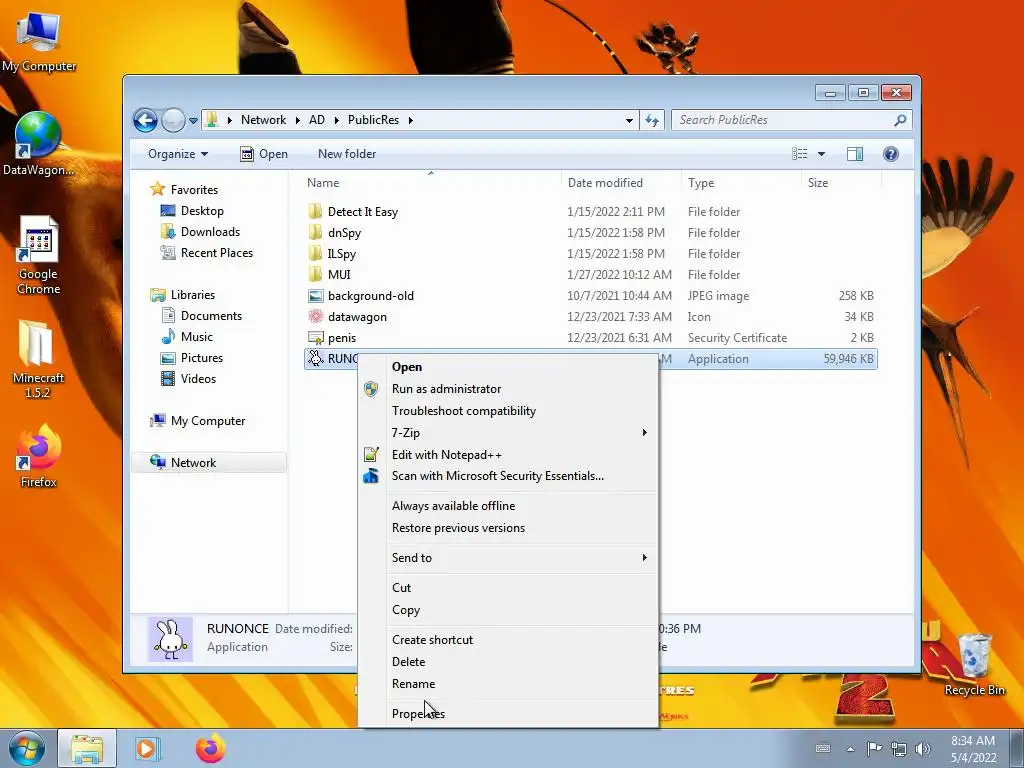Select Libraries in the navigation pane
1024x768 pixels.
pyautogui.click(x=193, y=295)
